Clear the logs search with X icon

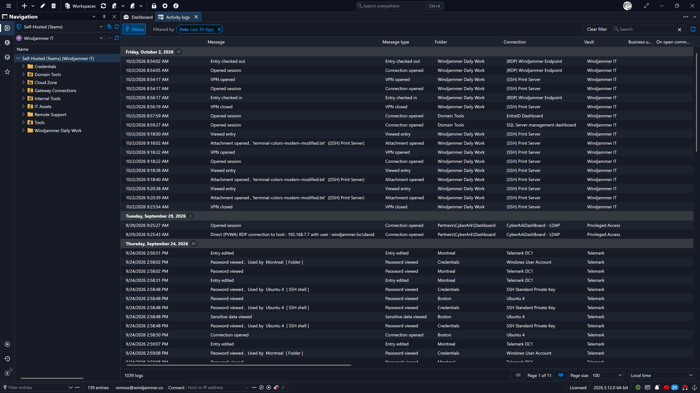(679, 29)
